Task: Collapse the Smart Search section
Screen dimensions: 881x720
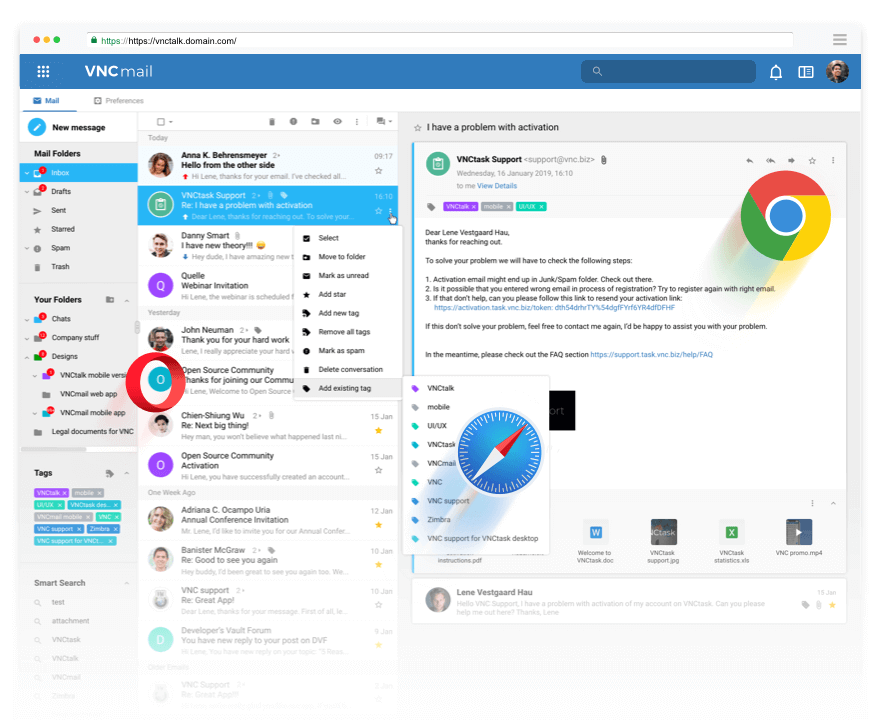Action: 127,583
